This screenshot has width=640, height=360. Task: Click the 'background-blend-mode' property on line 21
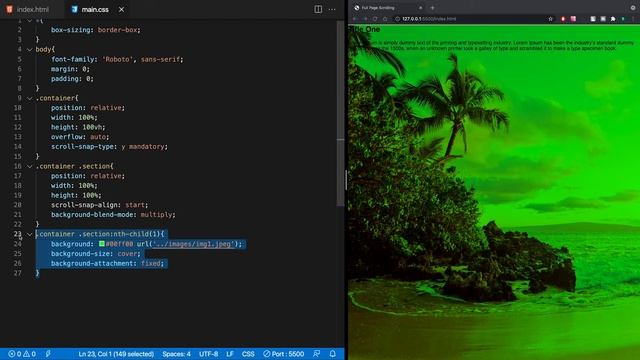click(x=94, y=215)
